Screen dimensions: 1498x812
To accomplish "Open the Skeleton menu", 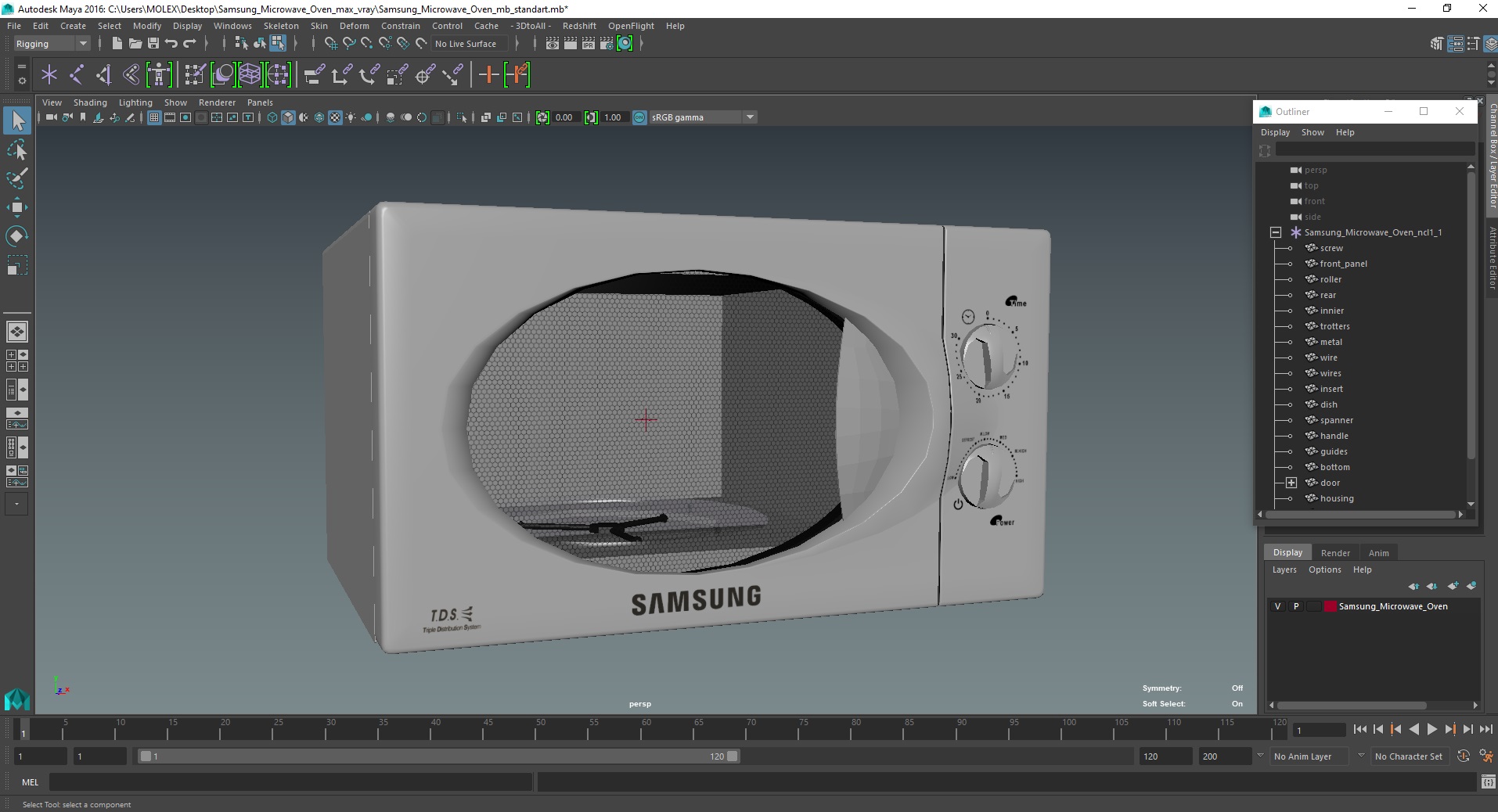I will tap(281, 26).
